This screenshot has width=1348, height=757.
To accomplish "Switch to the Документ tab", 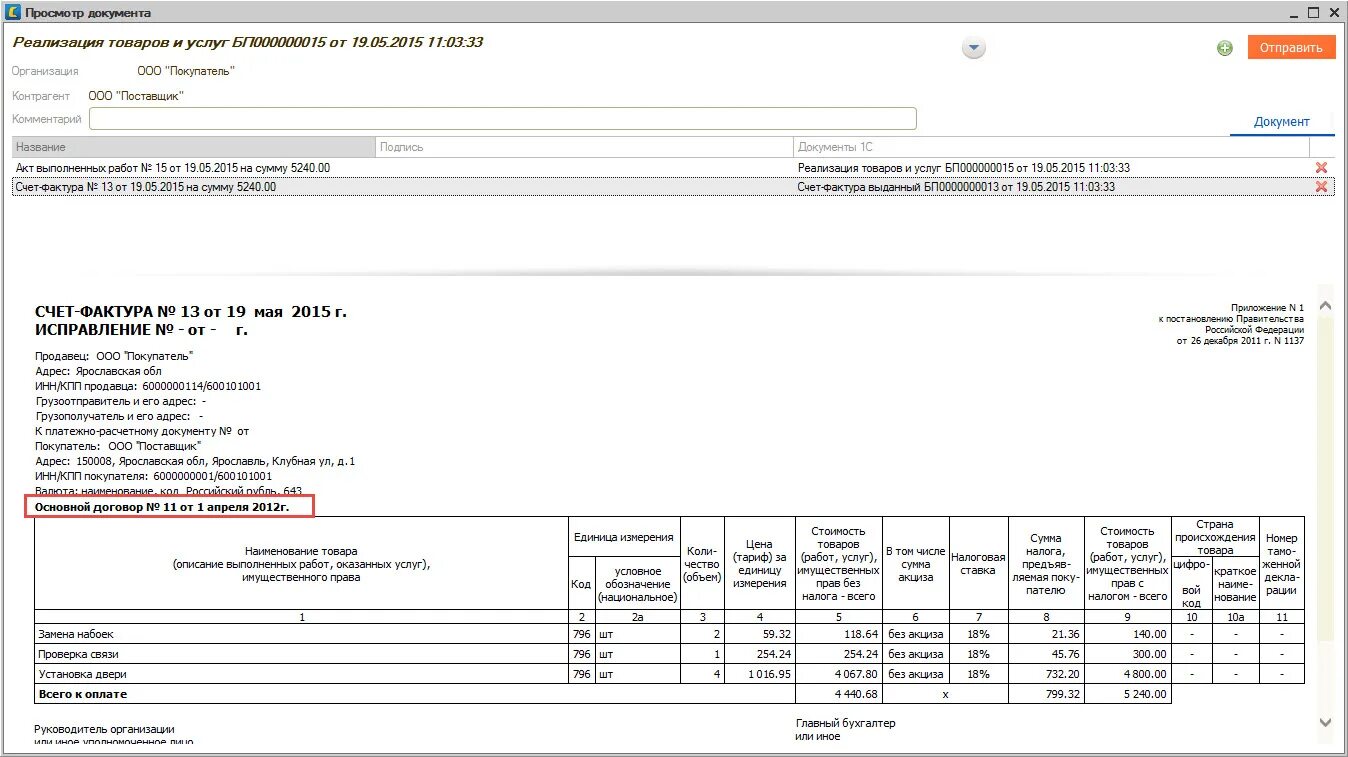I will (1281, 122).
